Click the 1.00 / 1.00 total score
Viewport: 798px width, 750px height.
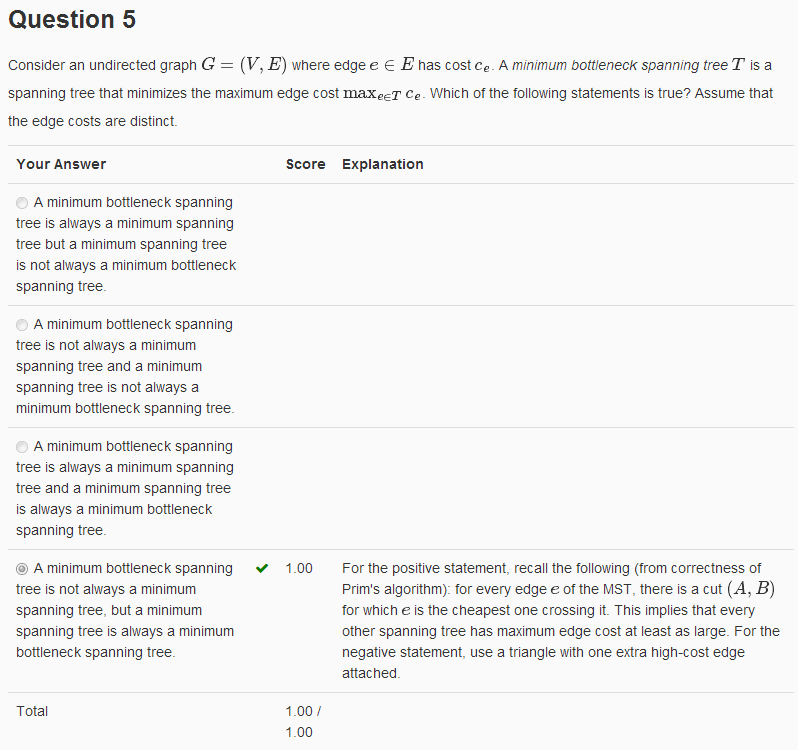(303, 722)
